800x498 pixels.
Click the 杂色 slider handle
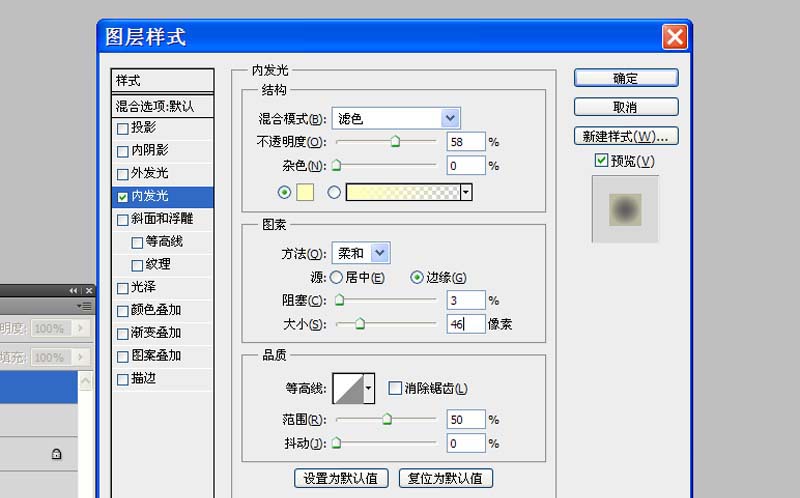336,165
